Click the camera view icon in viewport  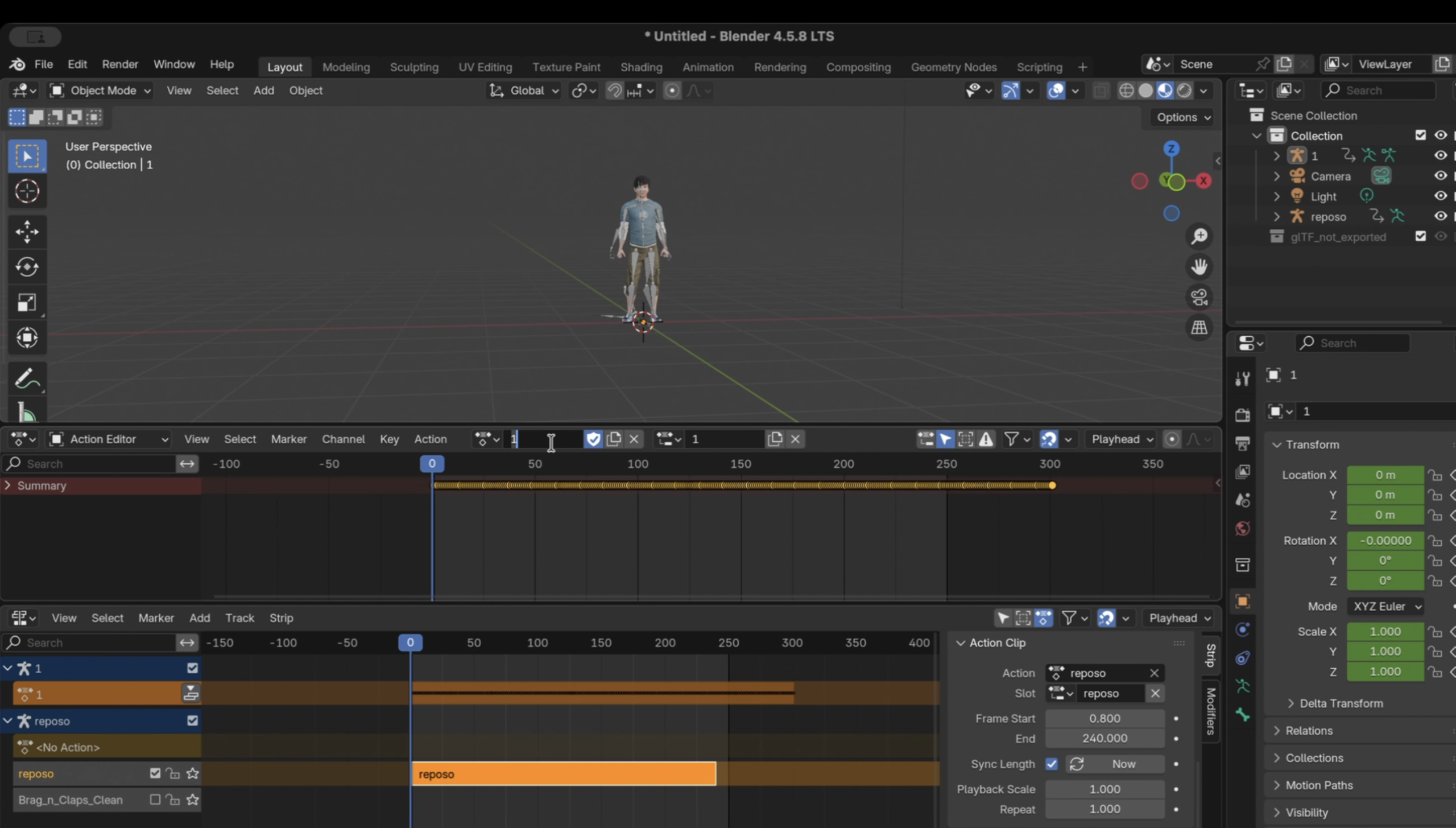[x=1199, y=297]
